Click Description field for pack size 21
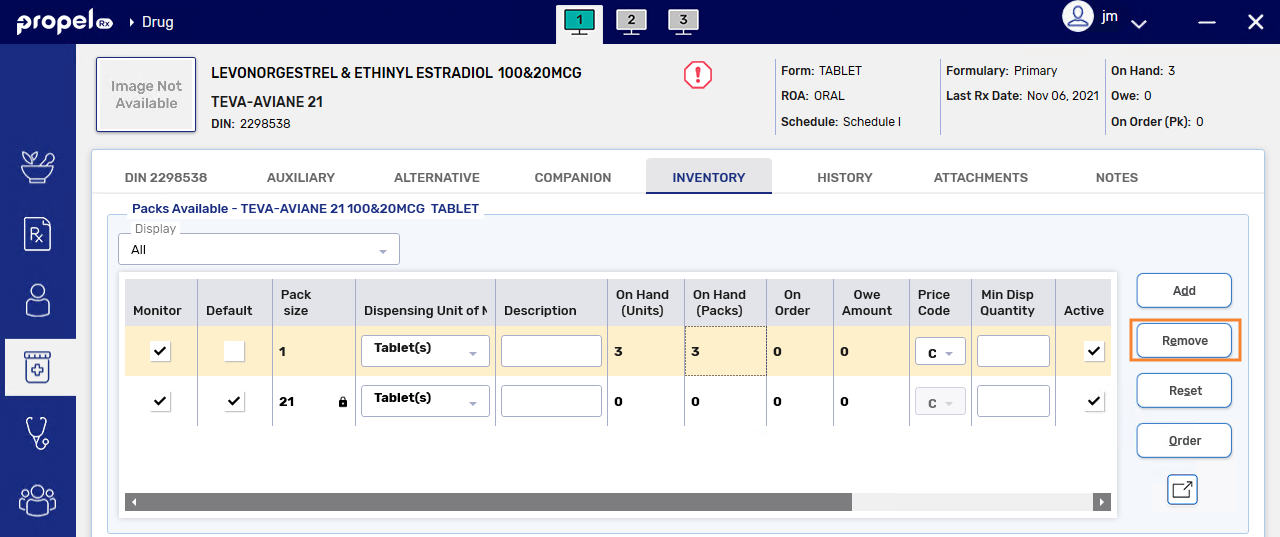The height and width of the screenshot is (537, 1280). point(551,401)
